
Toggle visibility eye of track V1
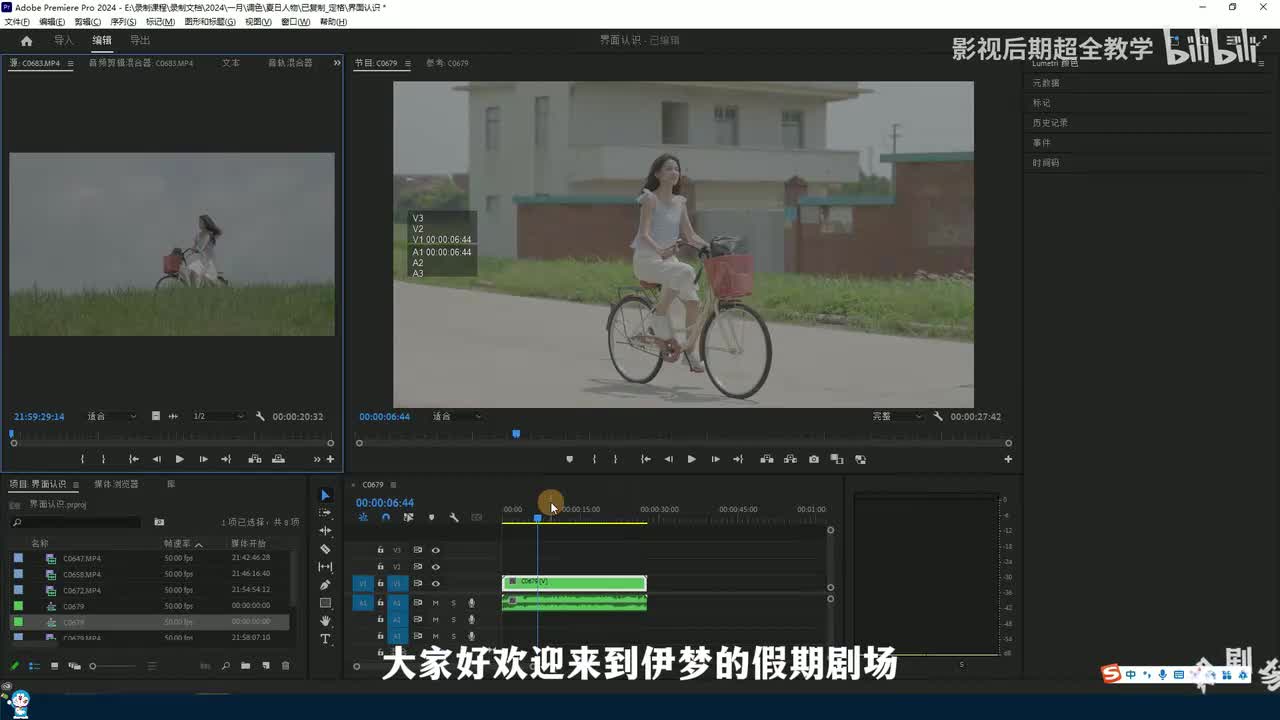(435, 584)
